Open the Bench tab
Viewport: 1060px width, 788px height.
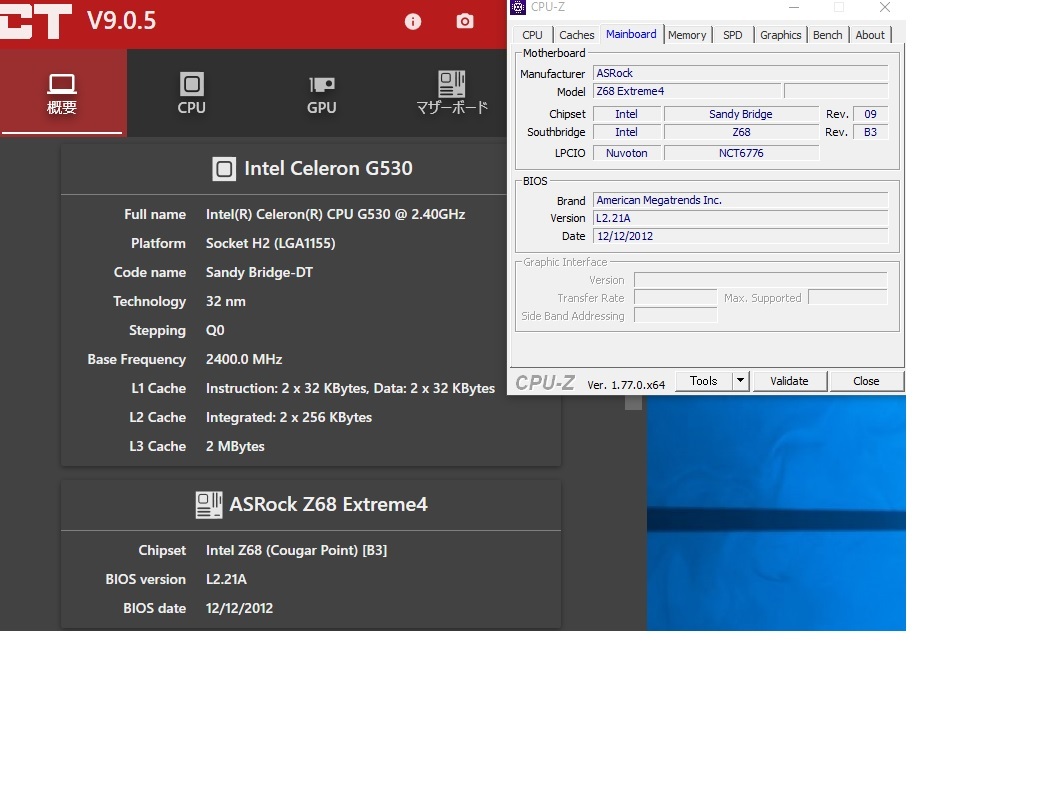[x=827, y=35]
